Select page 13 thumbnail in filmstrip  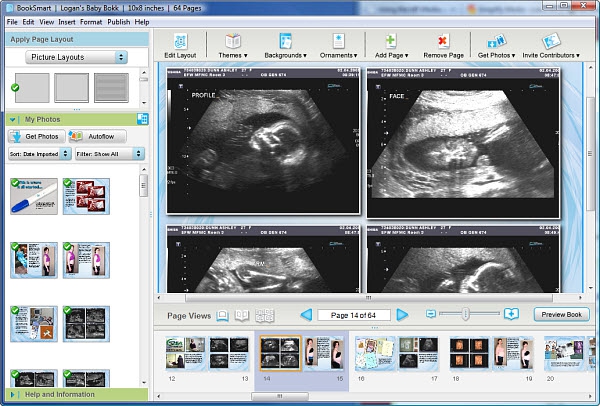click(x=229, y=354)
